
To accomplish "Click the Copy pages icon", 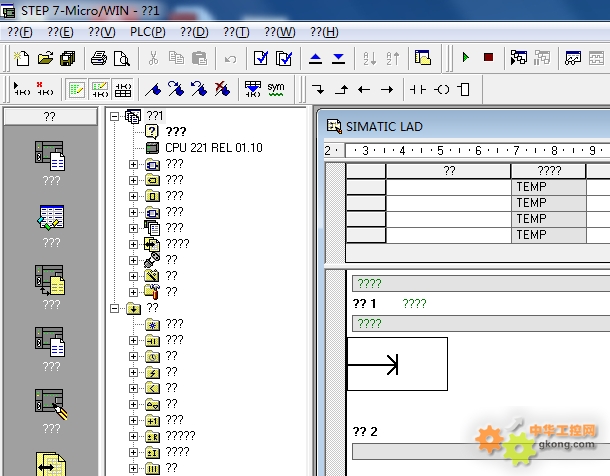I will click(x=176, y=58).
